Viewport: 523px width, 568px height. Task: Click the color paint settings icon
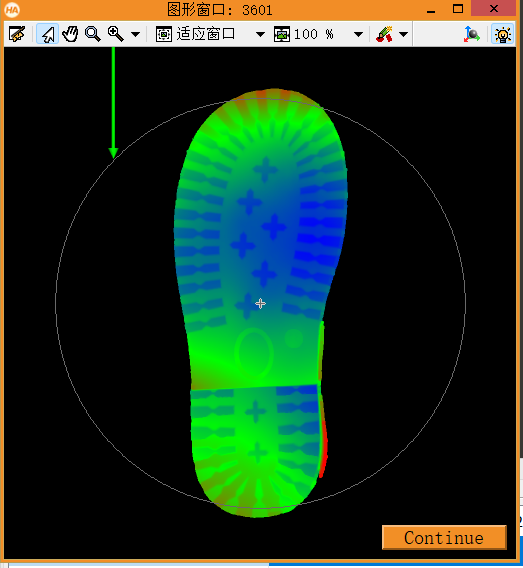click(384, 34)
